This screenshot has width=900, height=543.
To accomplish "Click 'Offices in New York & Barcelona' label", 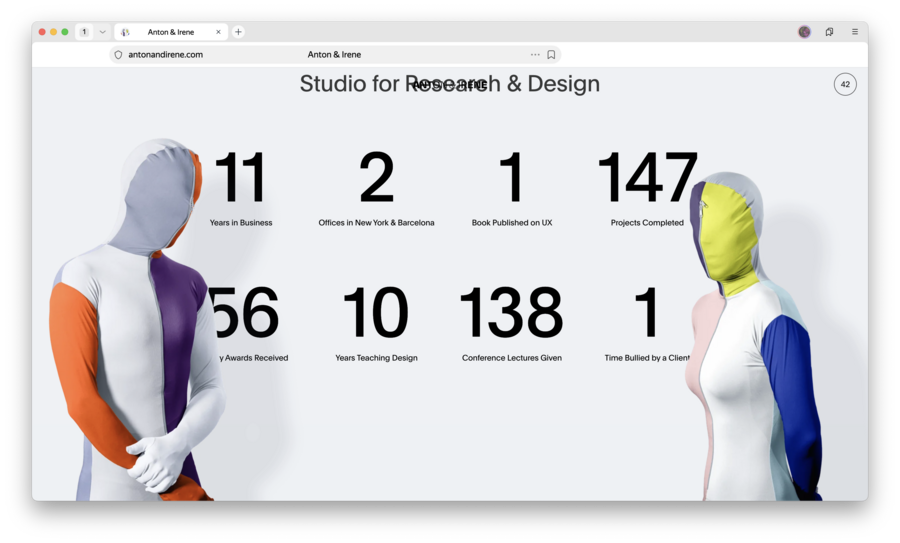I will click(x=377, y=223).
